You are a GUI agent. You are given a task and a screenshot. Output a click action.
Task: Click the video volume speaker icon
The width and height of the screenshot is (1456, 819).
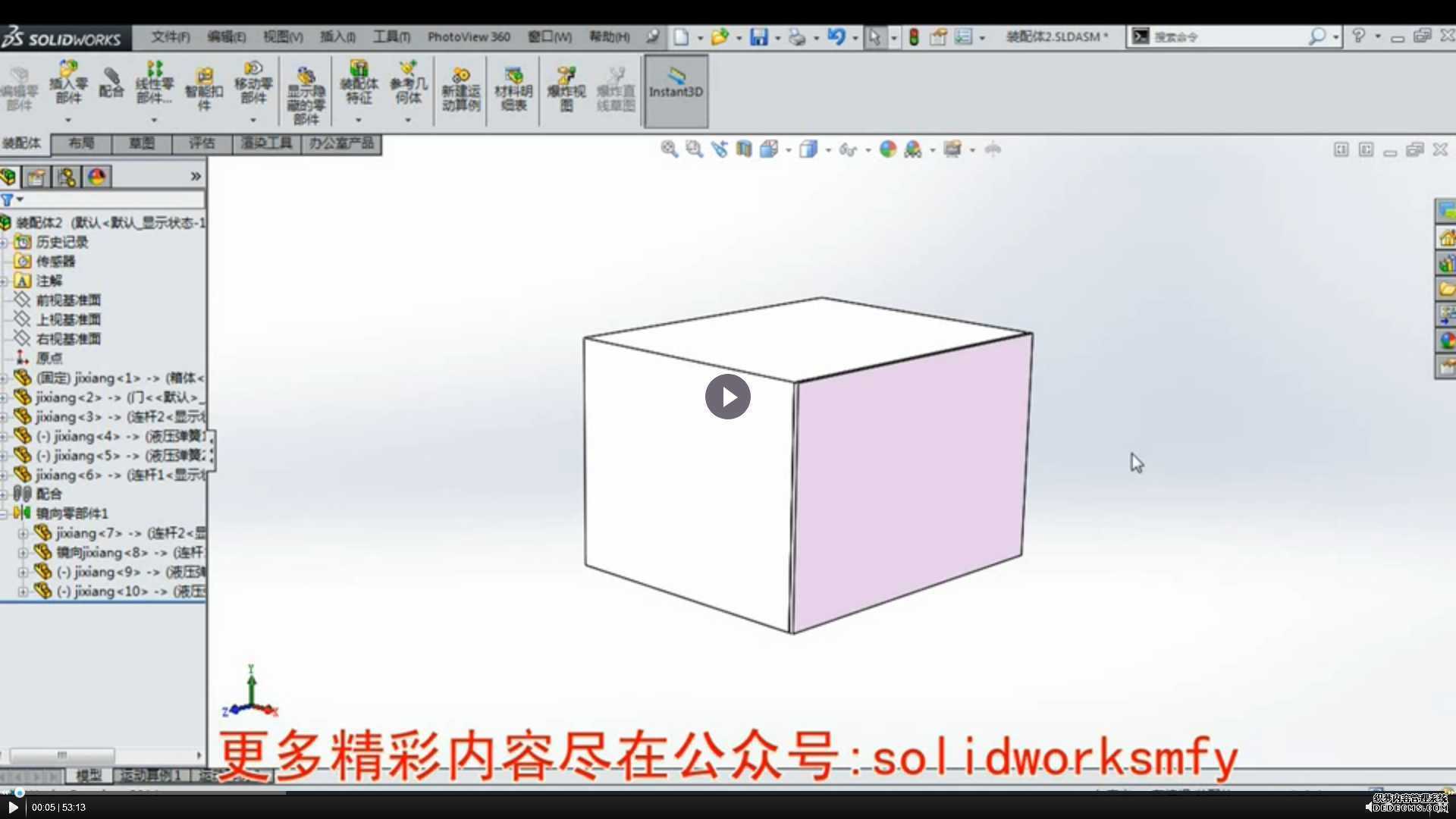point(1369,807)
